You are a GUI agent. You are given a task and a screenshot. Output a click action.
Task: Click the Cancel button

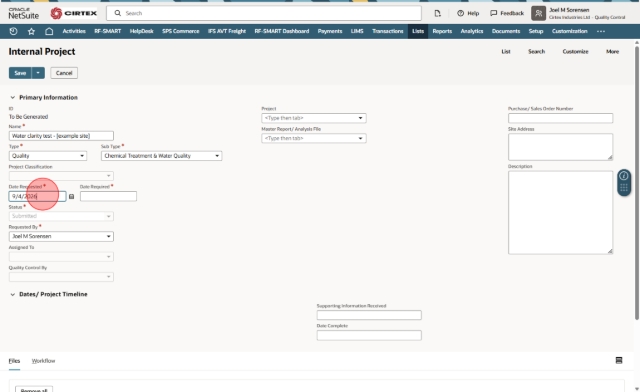tap(64, 73)
